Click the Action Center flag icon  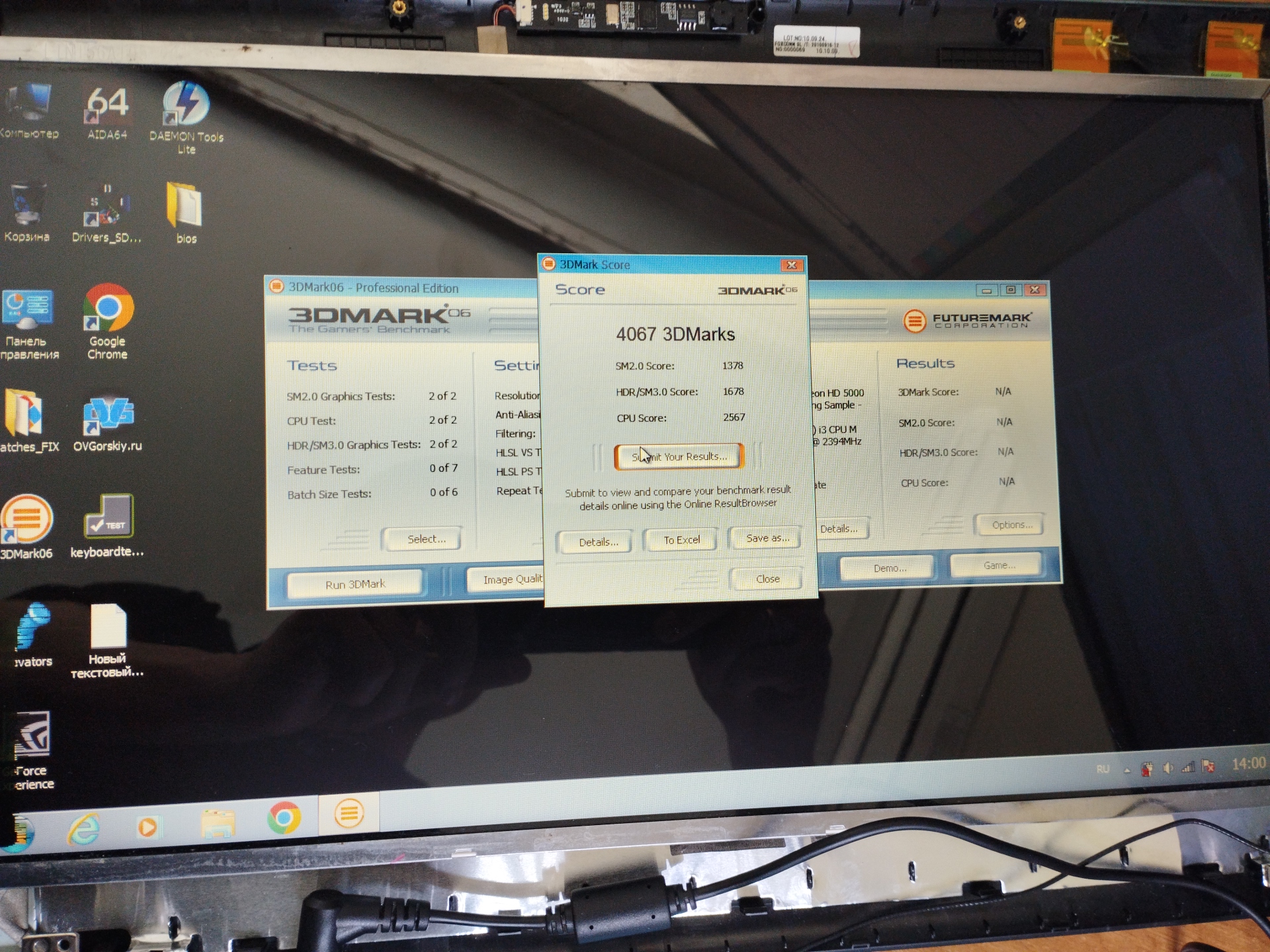pos(1208,766)
